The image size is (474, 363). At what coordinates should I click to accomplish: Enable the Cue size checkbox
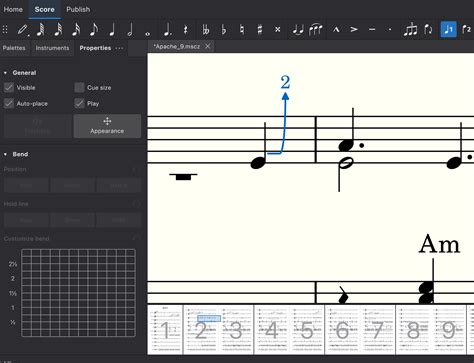pos(79,88)
